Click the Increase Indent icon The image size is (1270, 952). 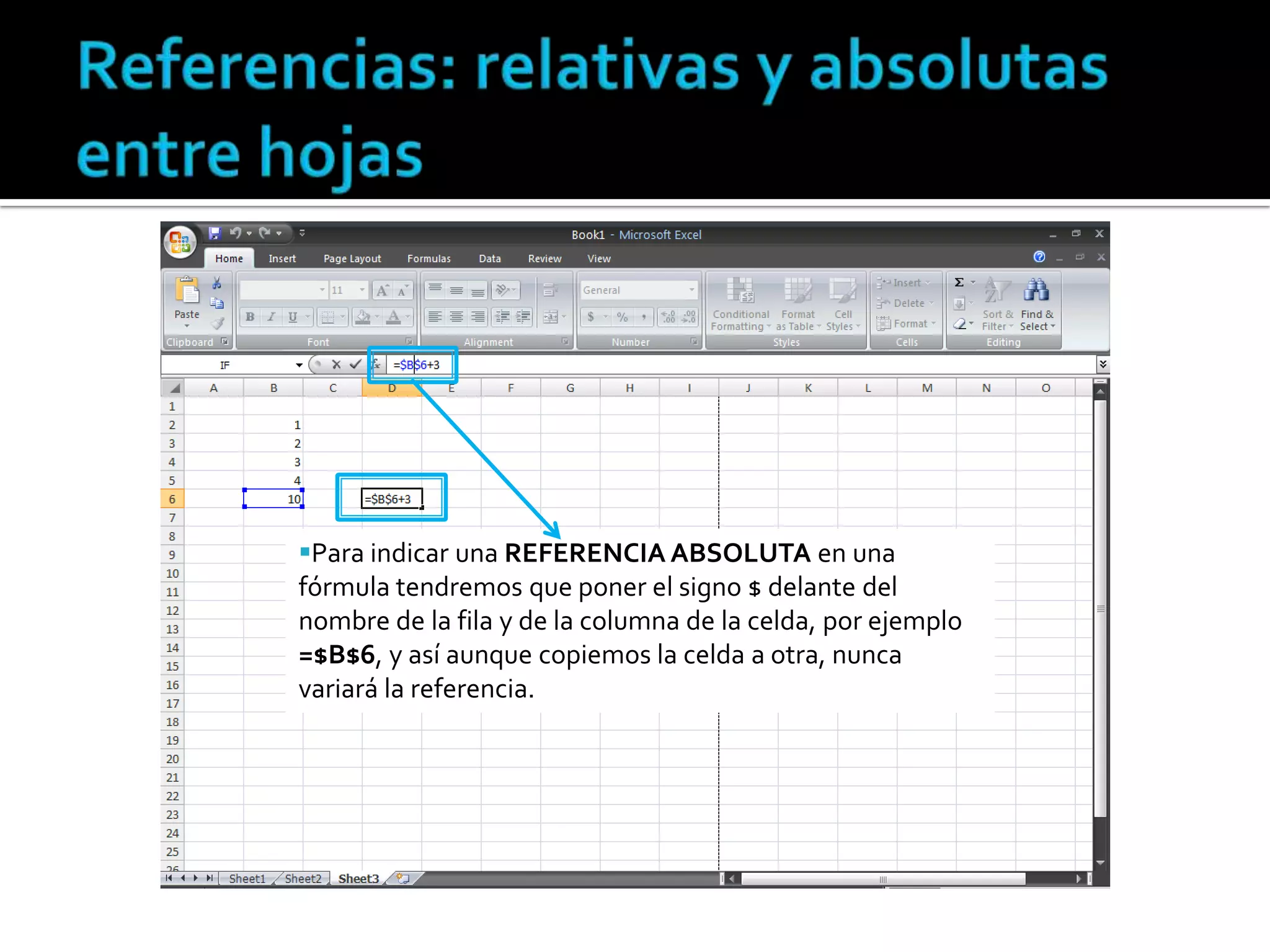[x=523, y=317]
